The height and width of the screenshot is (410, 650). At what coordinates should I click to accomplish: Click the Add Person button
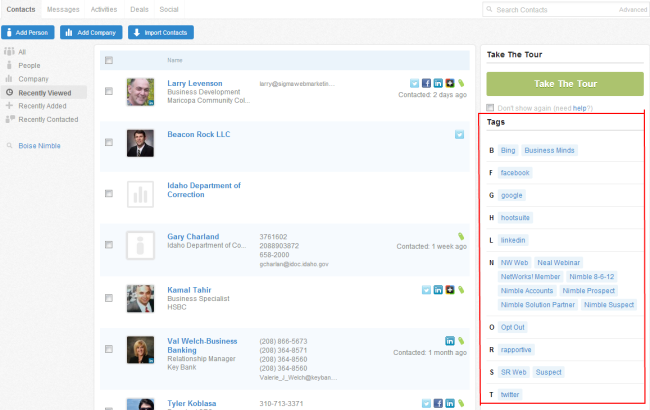(x=28, y=32)
